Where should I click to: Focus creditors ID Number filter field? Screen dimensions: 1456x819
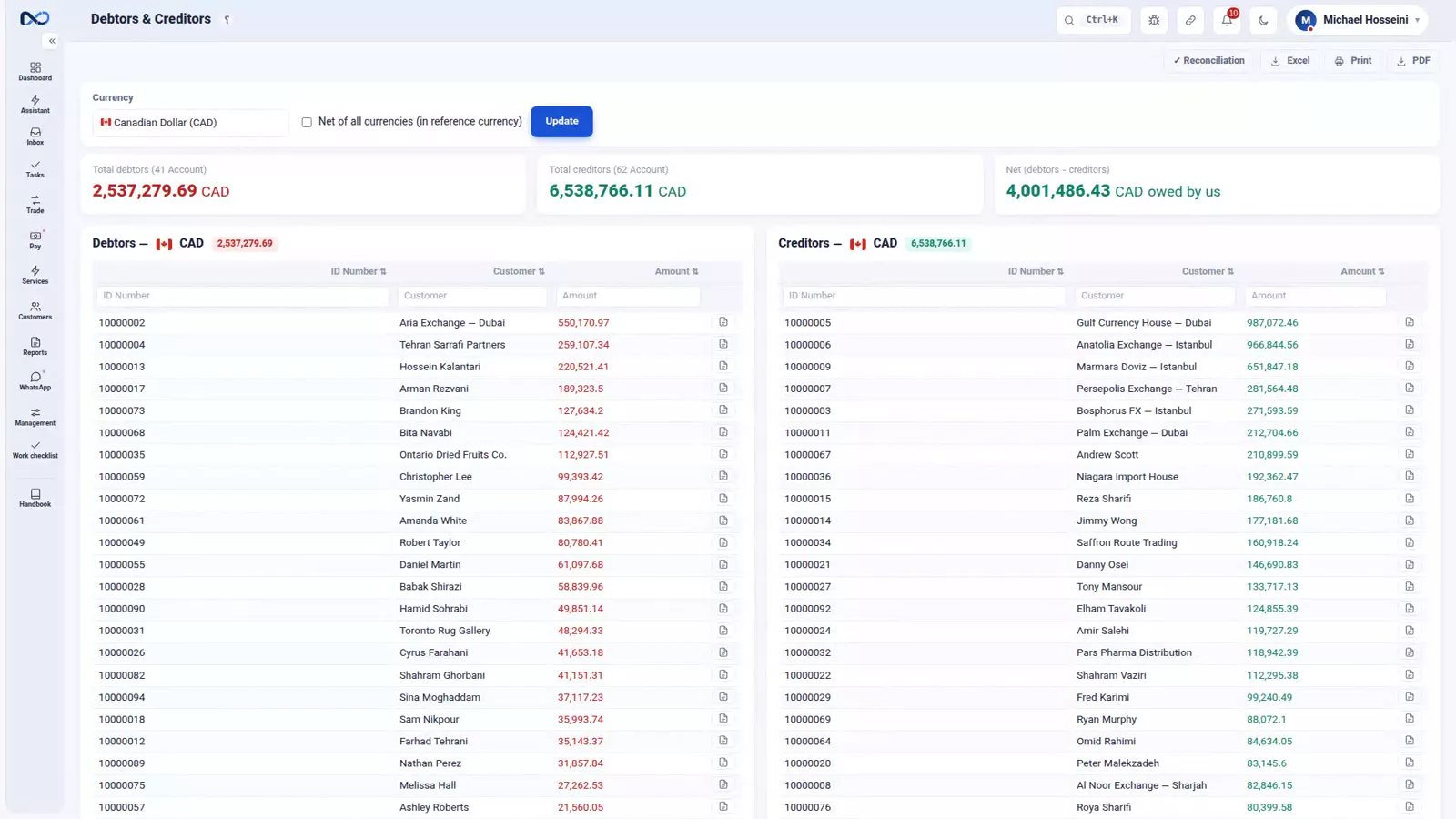925,296
